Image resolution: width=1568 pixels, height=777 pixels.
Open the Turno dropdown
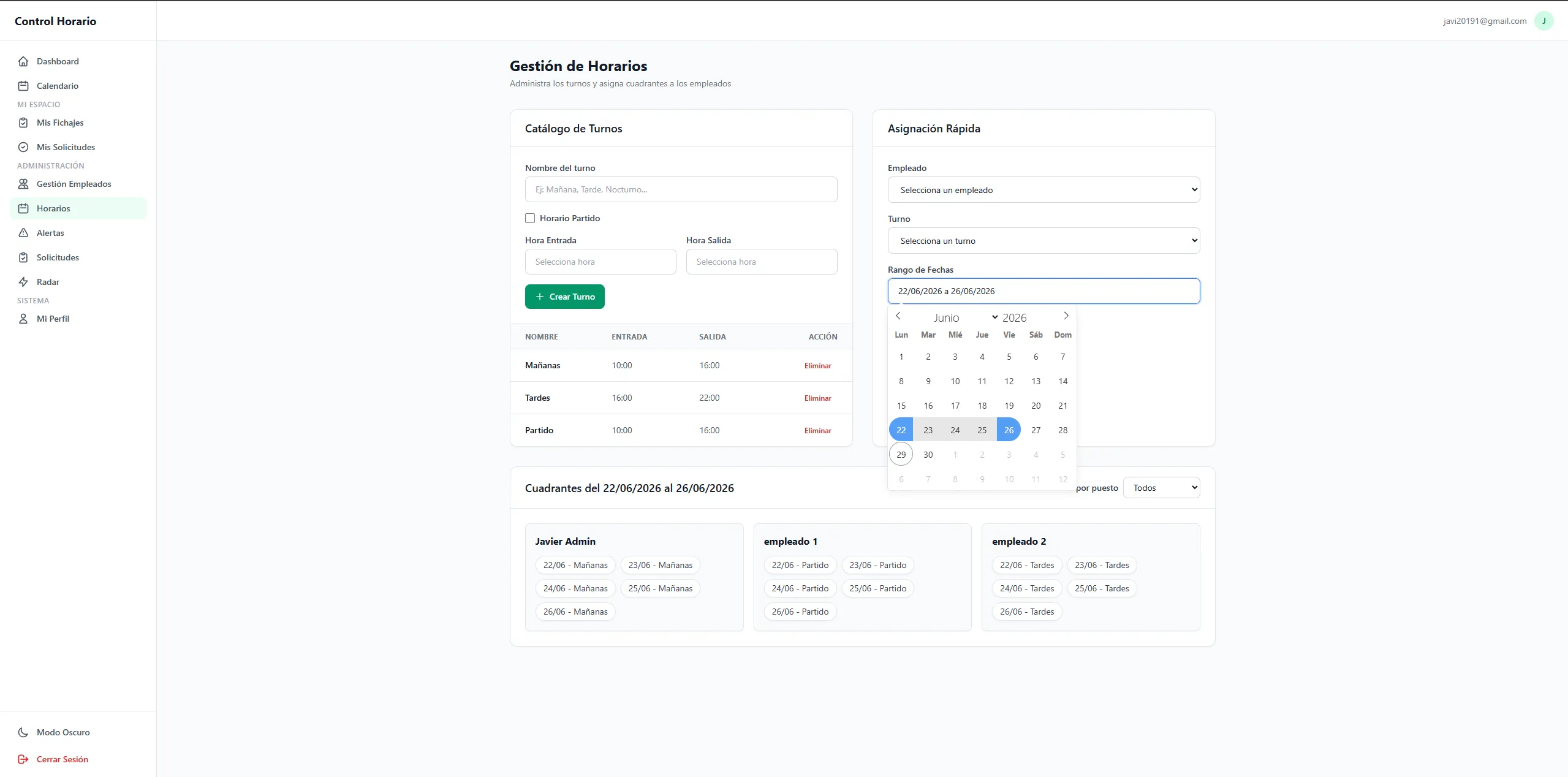[x=1043, y=241]
